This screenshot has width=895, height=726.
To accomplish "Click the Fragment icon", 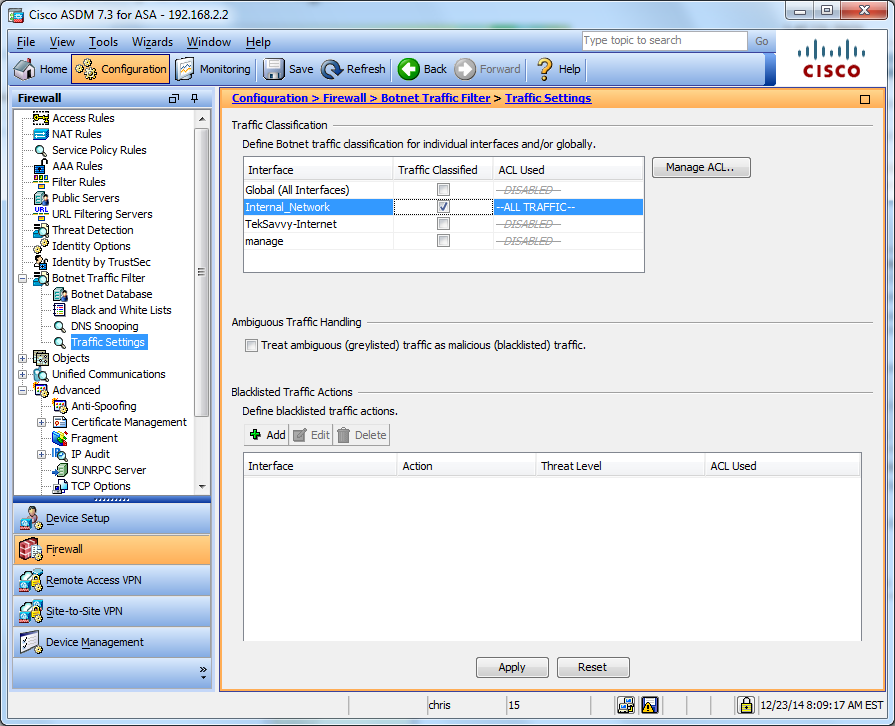I will 60,438.
